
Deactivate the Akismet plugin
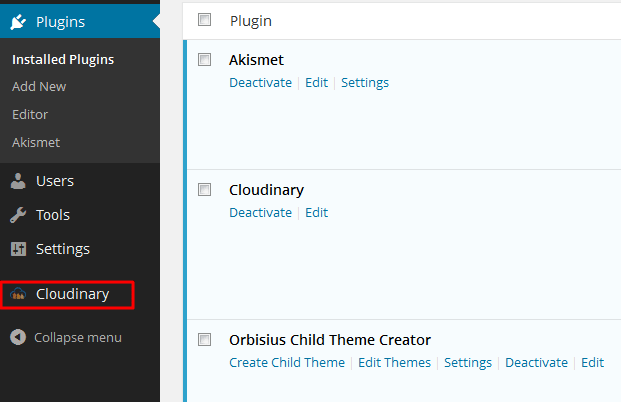260,83
